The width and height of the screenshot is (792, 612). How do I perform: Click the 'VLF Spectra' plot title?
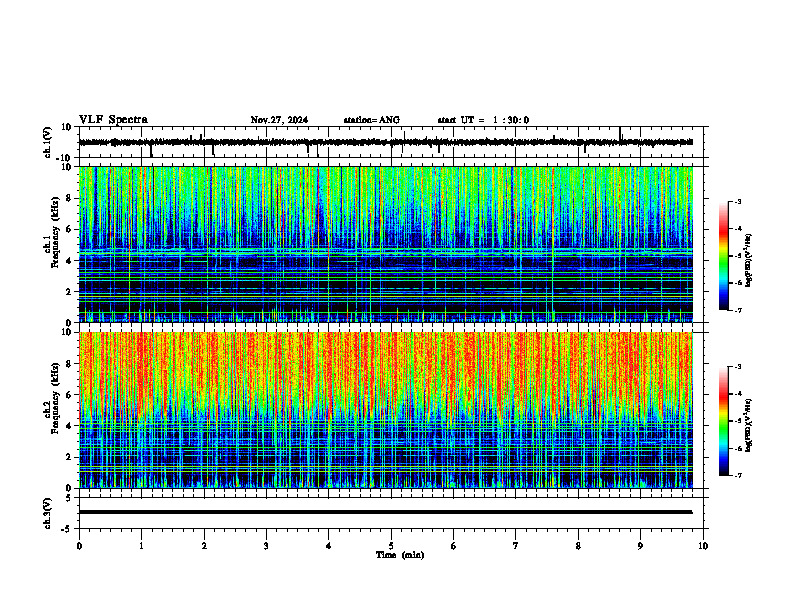tap(113, 120)
